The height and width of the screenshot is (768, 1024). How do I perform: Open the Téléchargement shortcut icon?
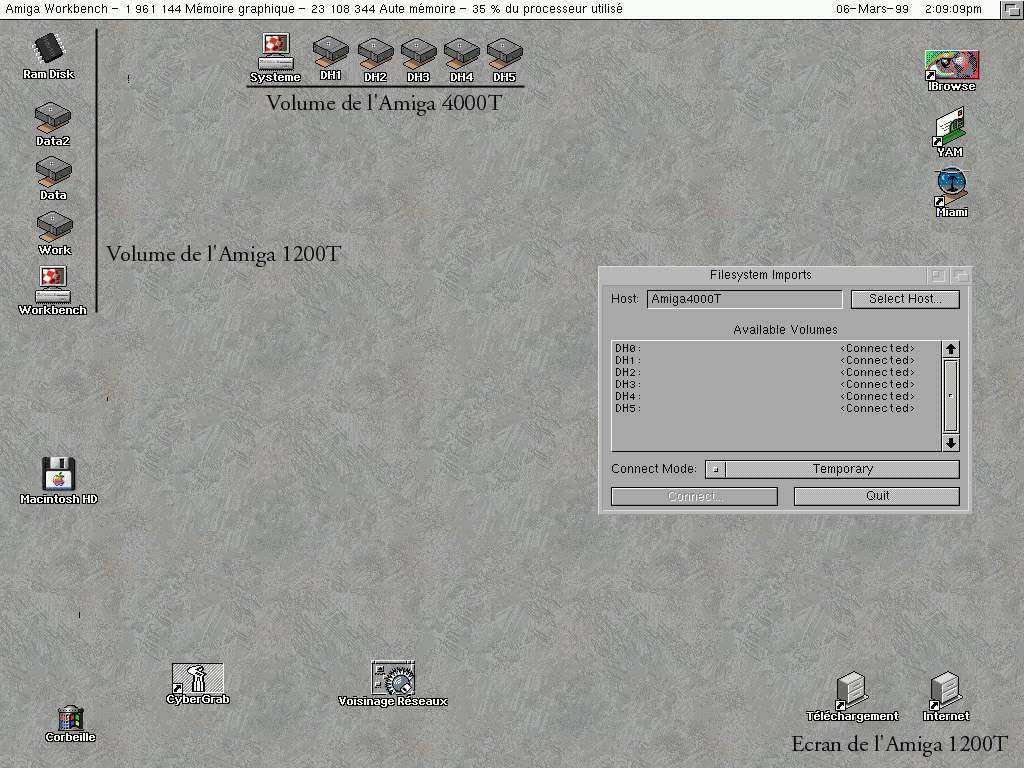(x=852, y=697)
